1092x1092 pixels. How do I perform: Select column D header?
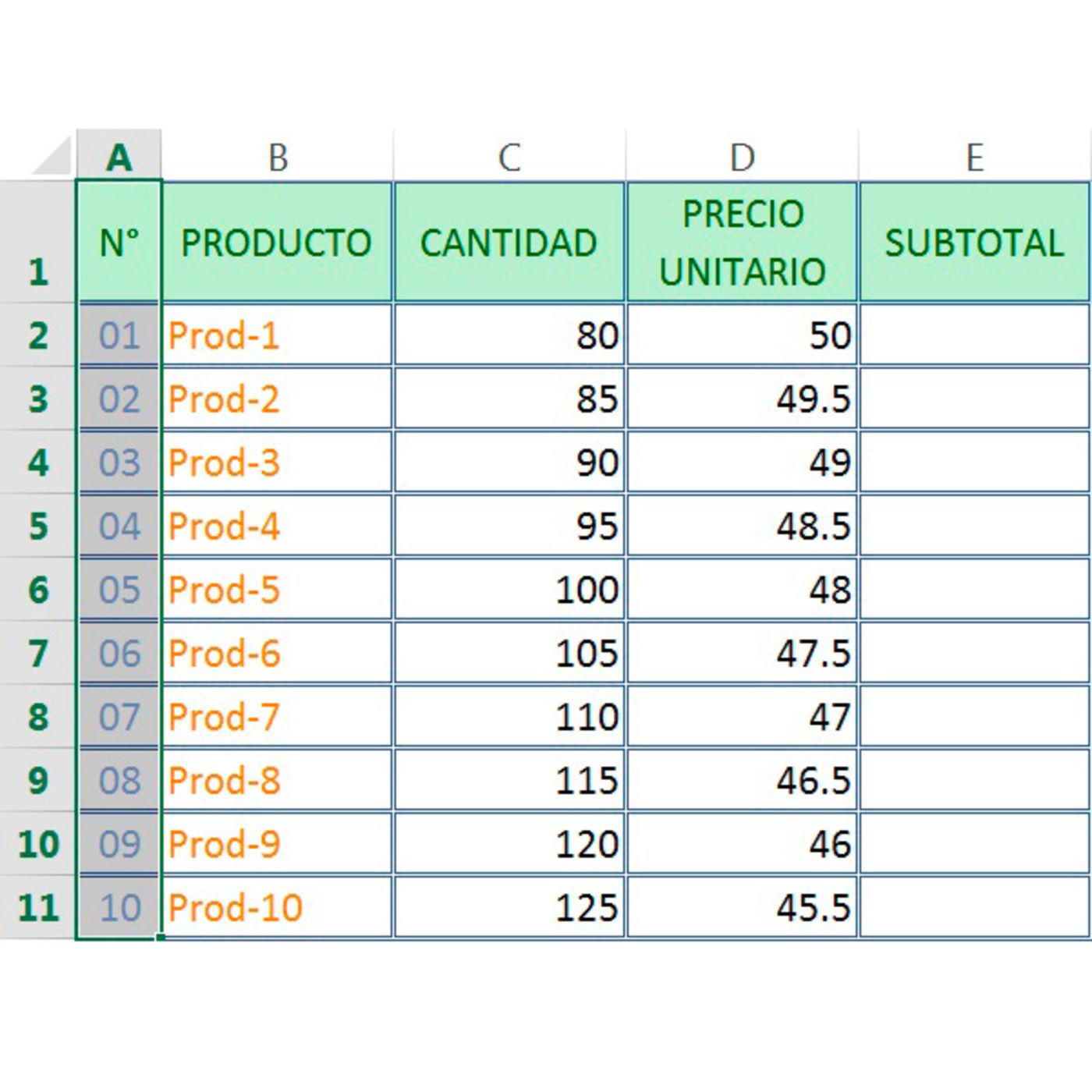pos(742,157)
